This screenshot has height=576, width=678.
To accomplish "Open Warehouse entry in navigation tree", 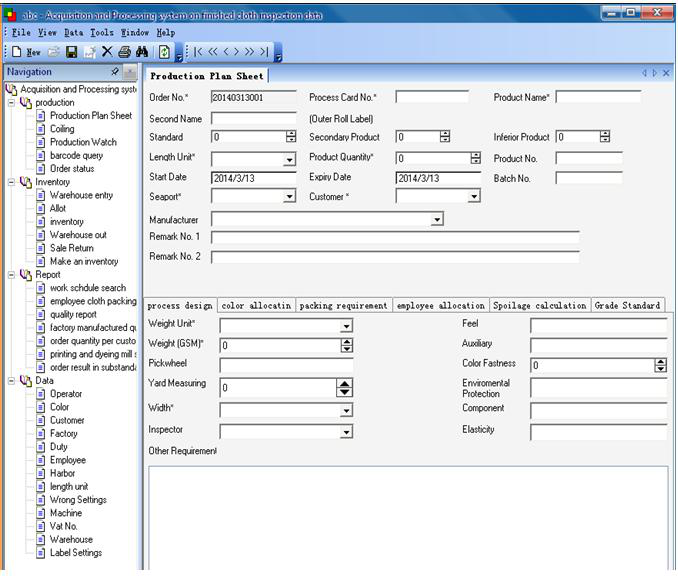I will coord(81,195).
